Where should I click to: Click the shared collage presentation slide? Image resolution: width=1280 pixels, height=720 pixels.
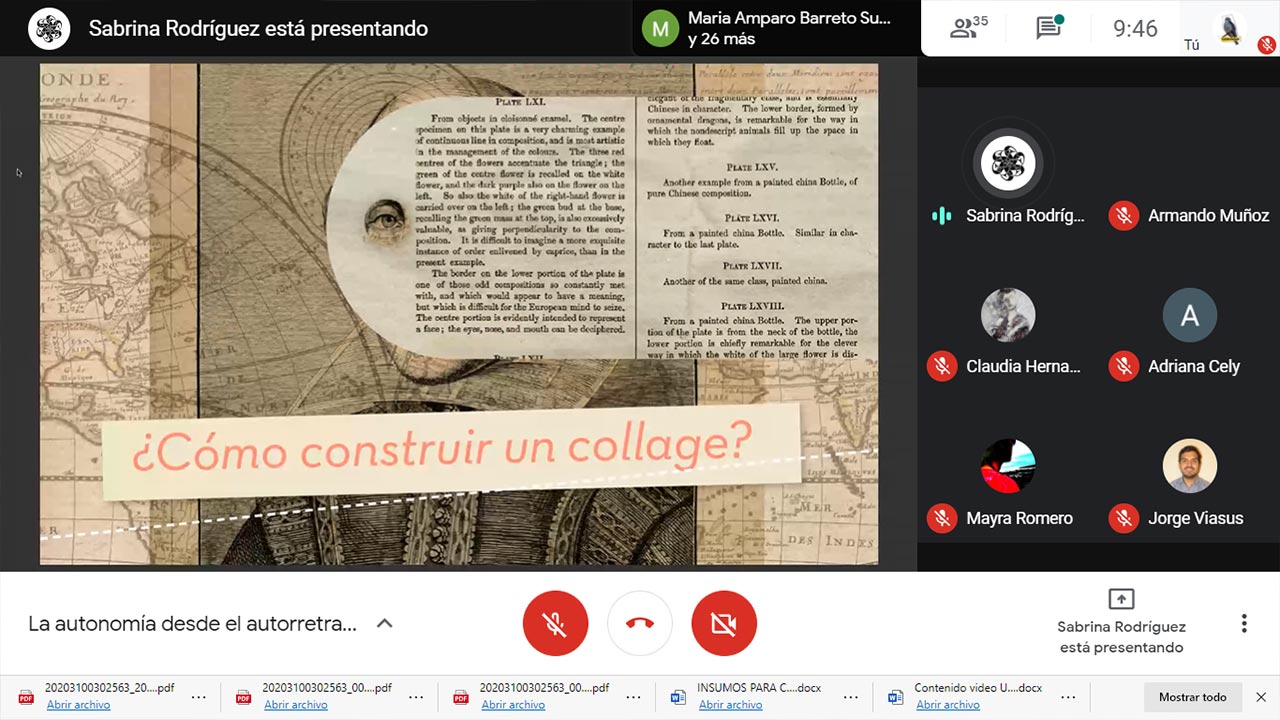[459, 314]
